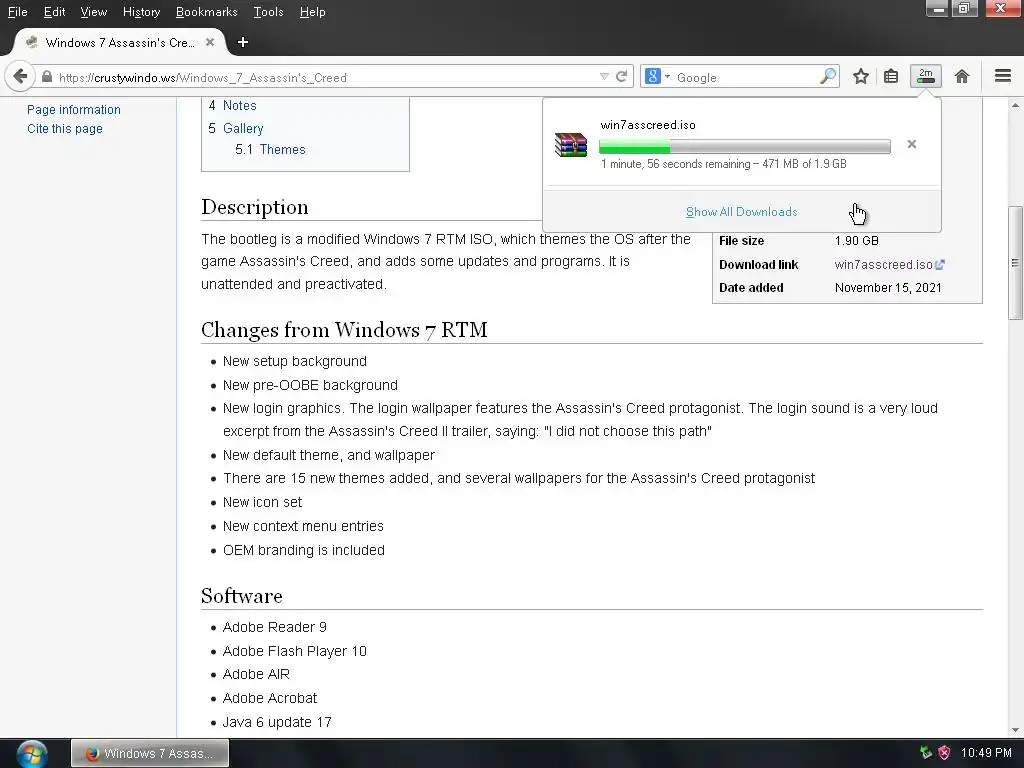Select the Windows 7 Assassin's Cre... tab
The image size is (1024, 768).
point(120,42)
